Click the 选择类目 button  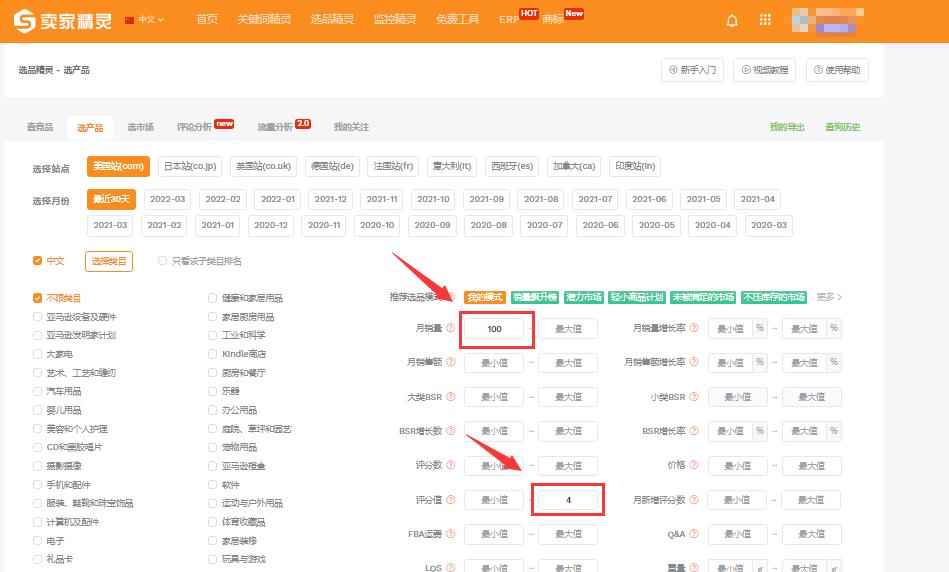(109, 261)
